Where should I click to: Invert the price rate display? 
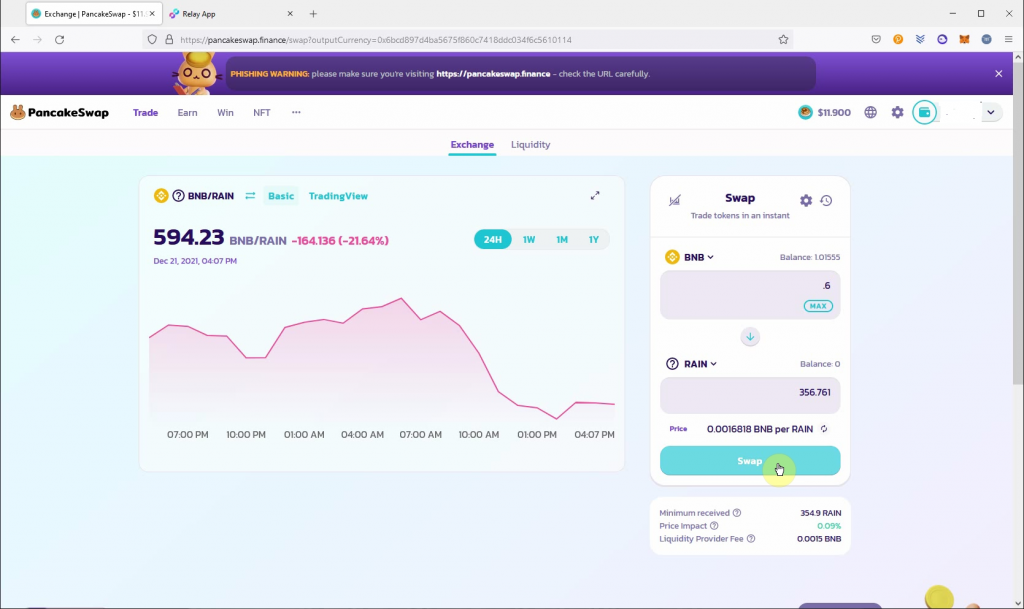click(824, 429)
